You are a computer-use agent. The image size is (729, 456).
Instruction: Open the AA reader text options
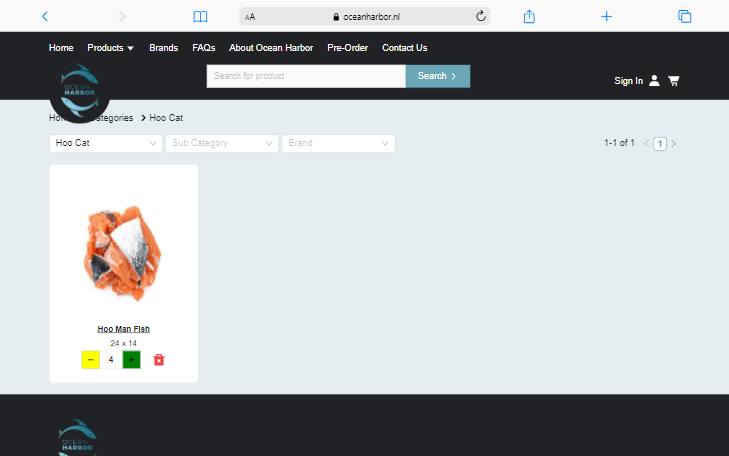[x=250, y=17]
